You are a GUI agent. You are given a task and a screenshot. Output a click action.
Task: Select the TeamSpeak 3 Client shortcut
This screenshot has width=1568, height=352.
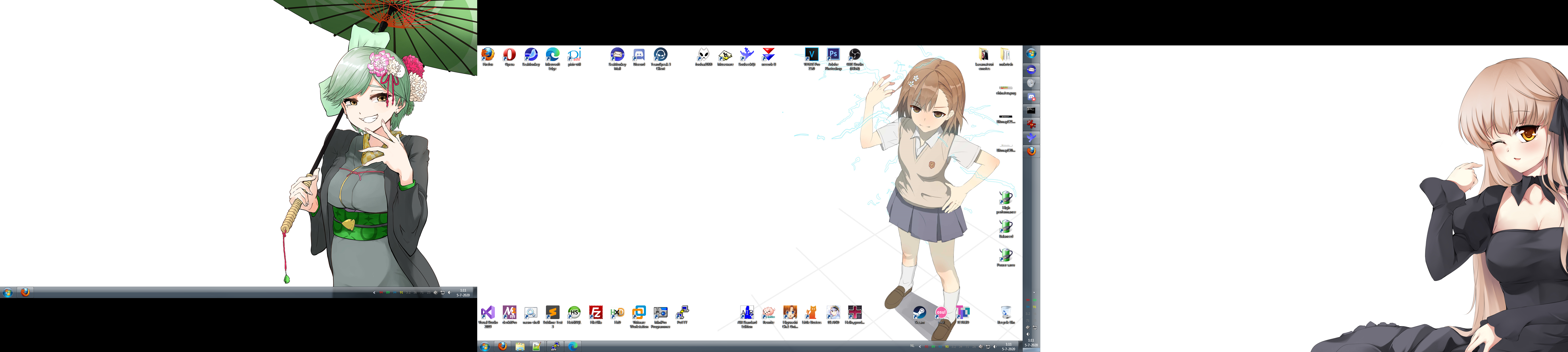[660, 59]
